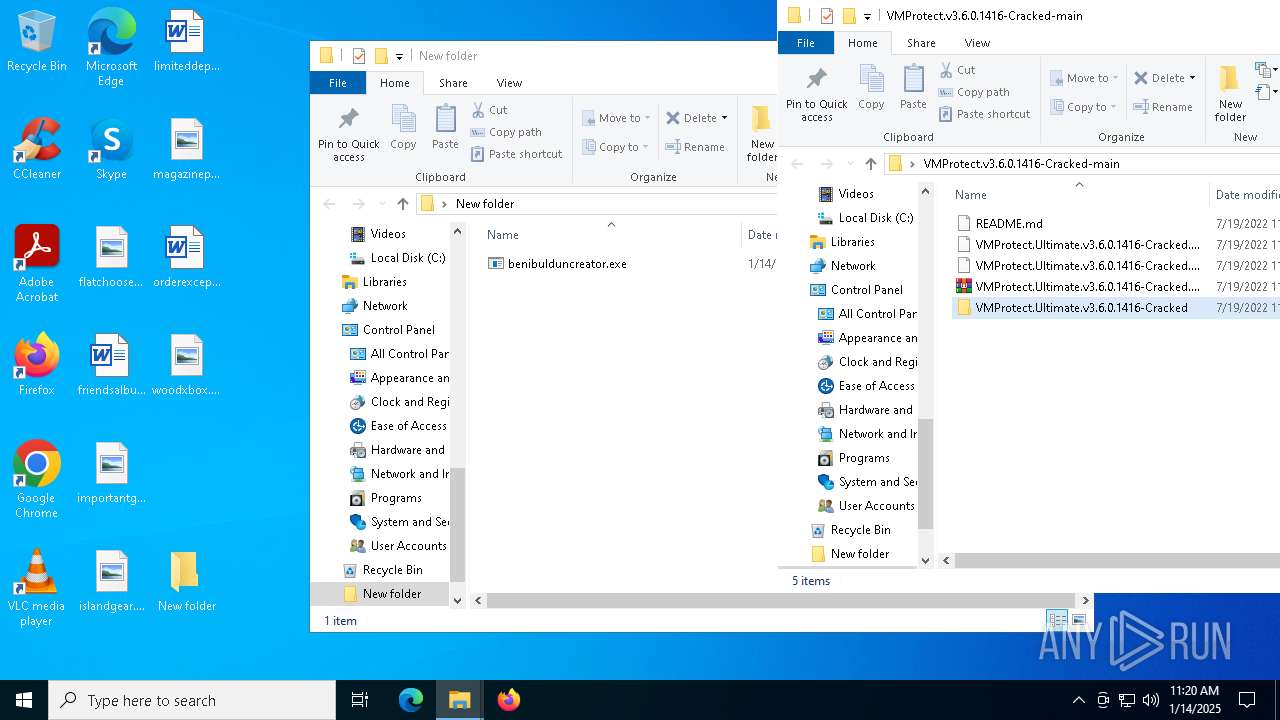Click the taskbar search box

(192, 700)
